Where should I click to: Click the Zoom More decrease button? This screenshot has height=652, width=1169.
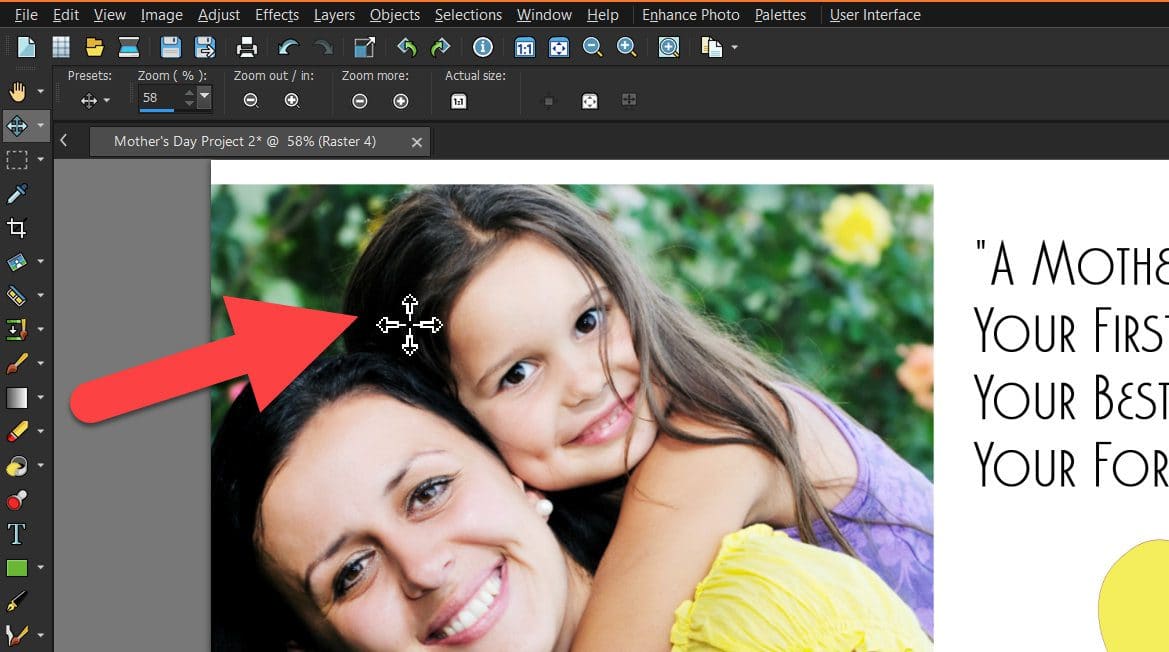pyautogui.click(x=359, y=100)
